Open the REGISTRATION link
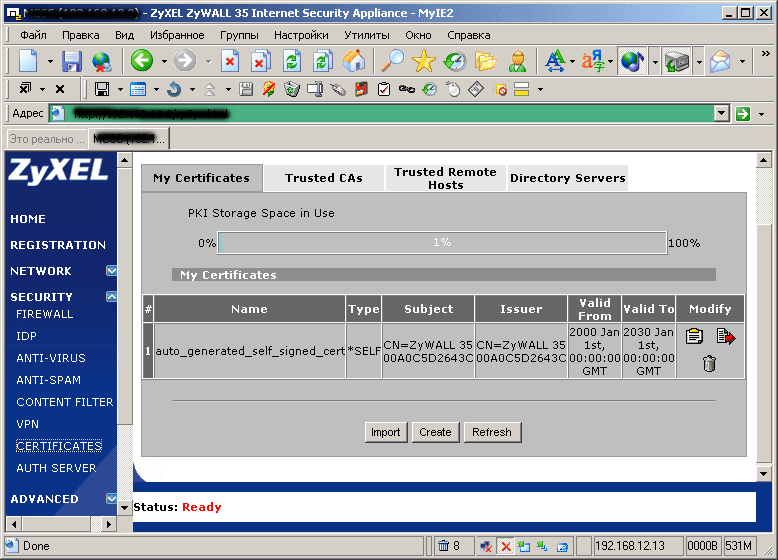Image resolution: width=778 pixels, height=560 pixels. pos(58,245)
